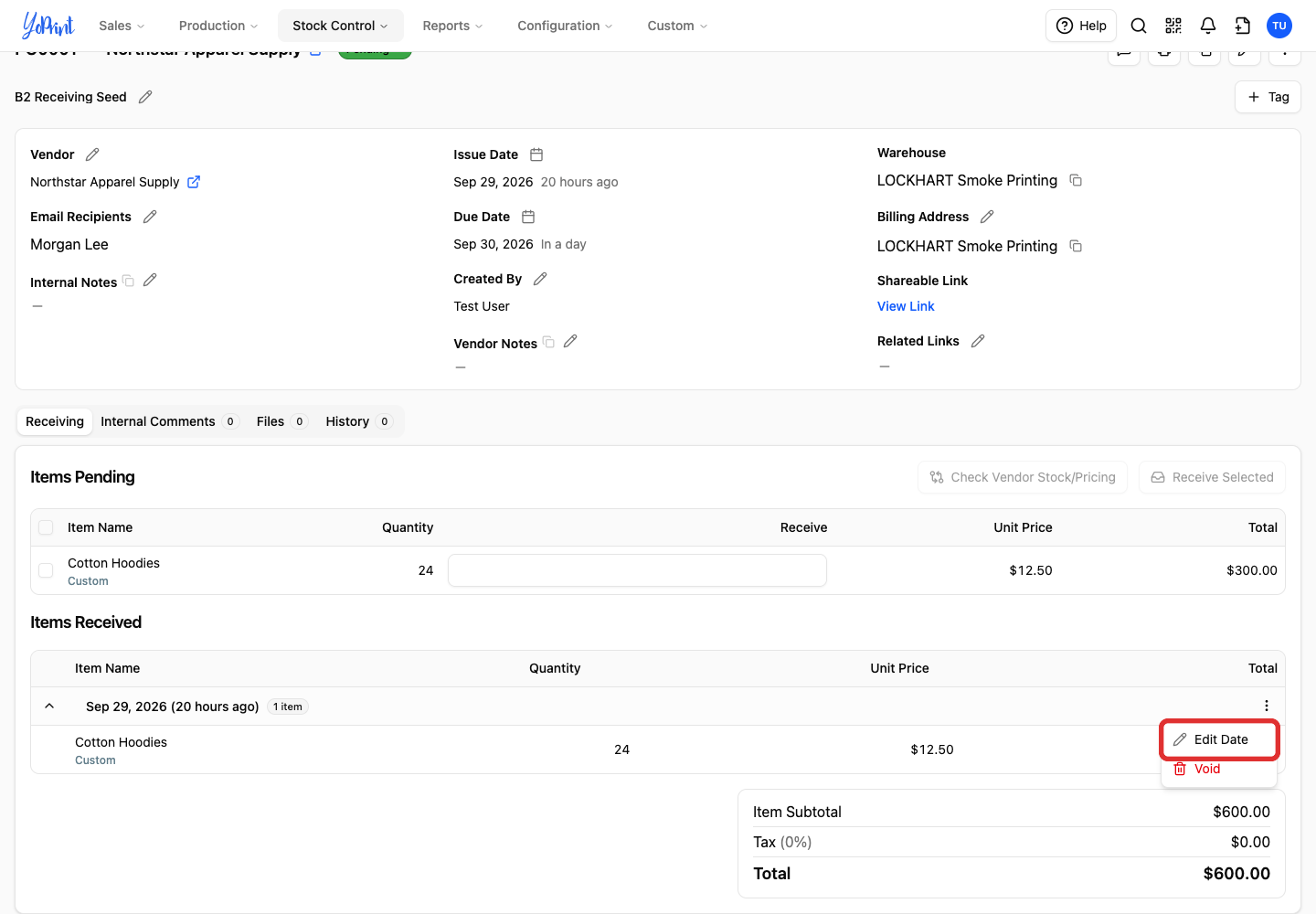
Task: Open the Stock Control dropdown
Action: point(340,26)
